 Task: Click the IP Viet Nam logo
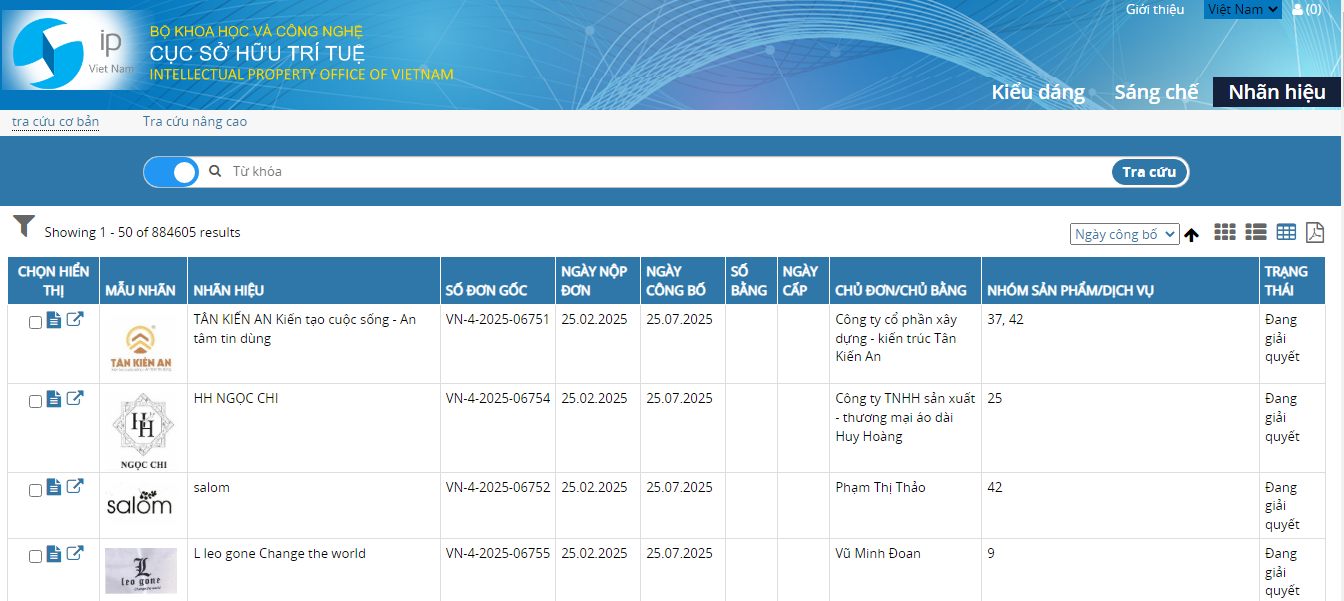point(72,51)
